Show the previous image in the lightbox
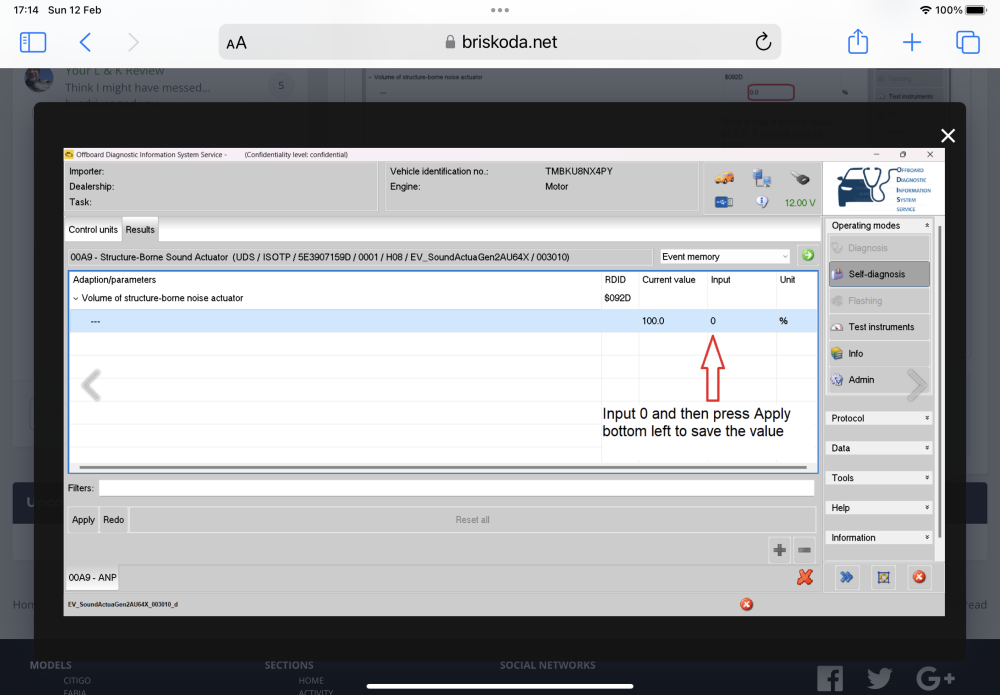 (91, 385)
